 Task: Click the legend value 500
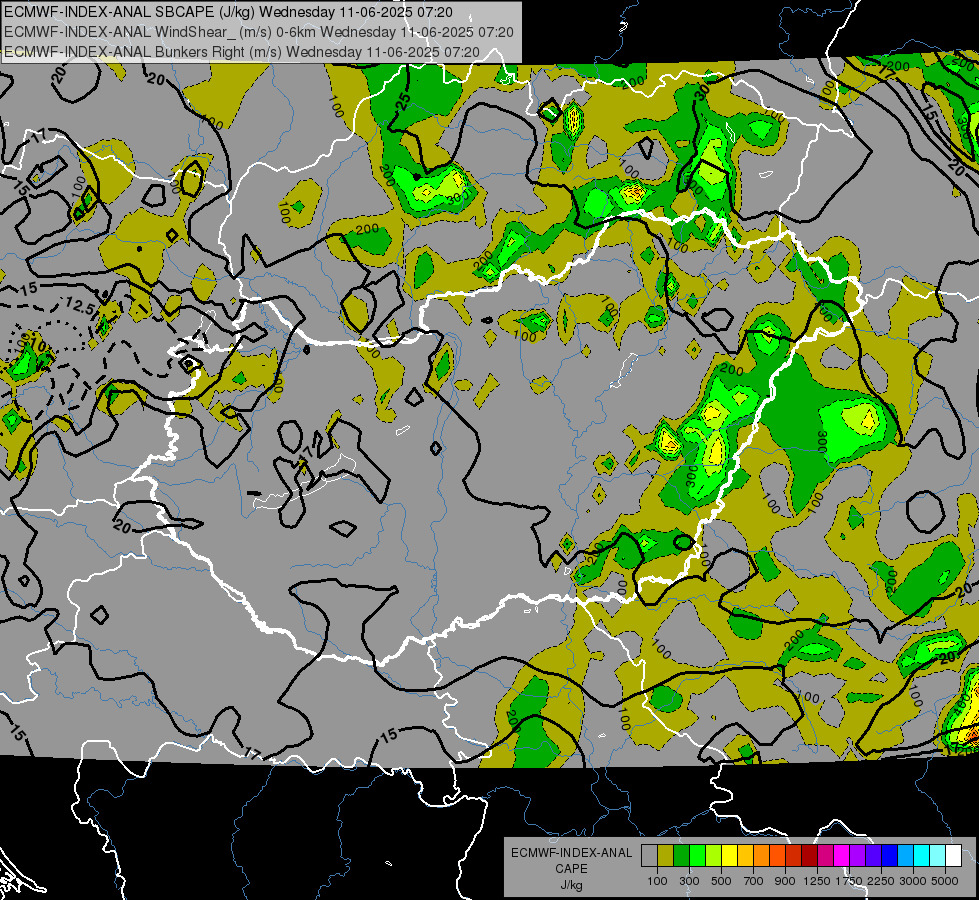click(721, 881)
